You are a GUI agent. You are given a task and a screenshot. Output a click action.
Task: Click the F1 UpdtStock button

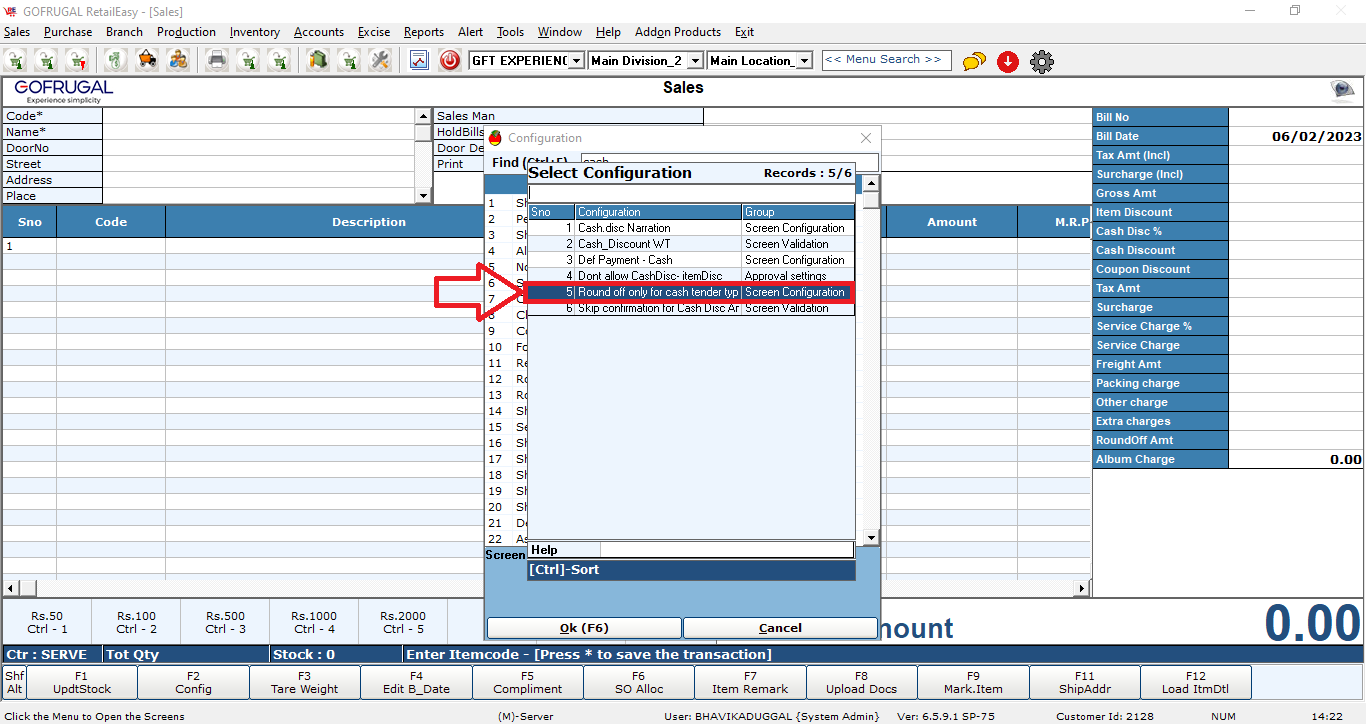click(x=82, y=683)
